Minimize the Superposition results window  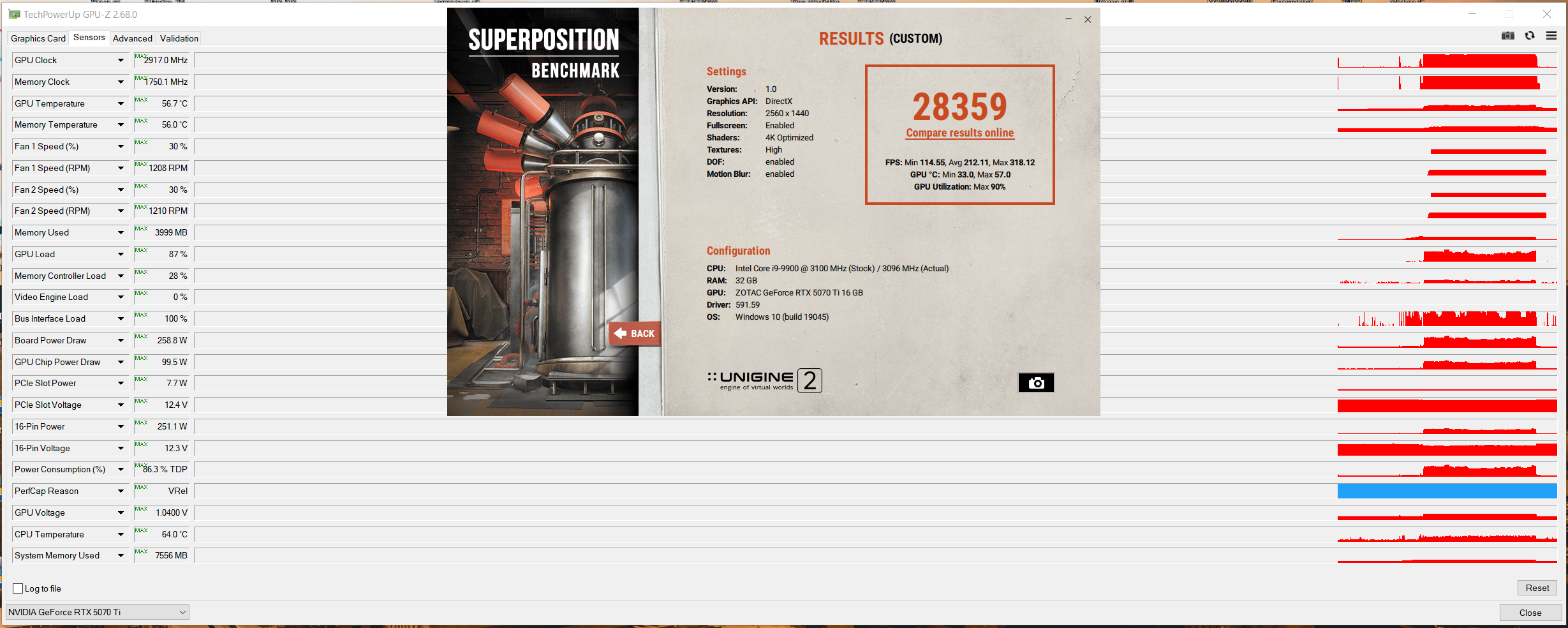pos(1069,20)
